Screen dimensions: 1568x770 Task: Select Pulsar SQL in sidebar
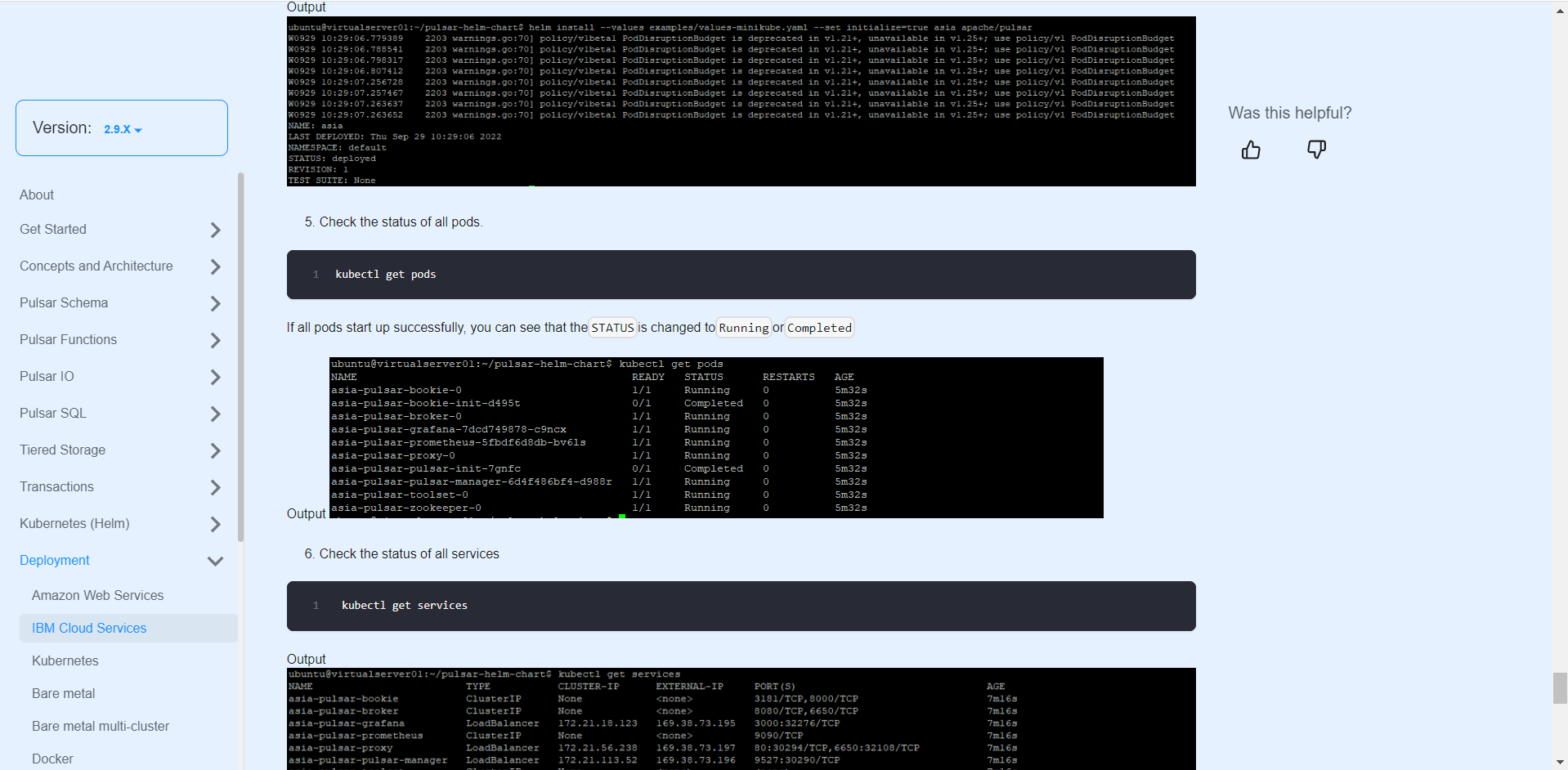[x=53, y=413]
